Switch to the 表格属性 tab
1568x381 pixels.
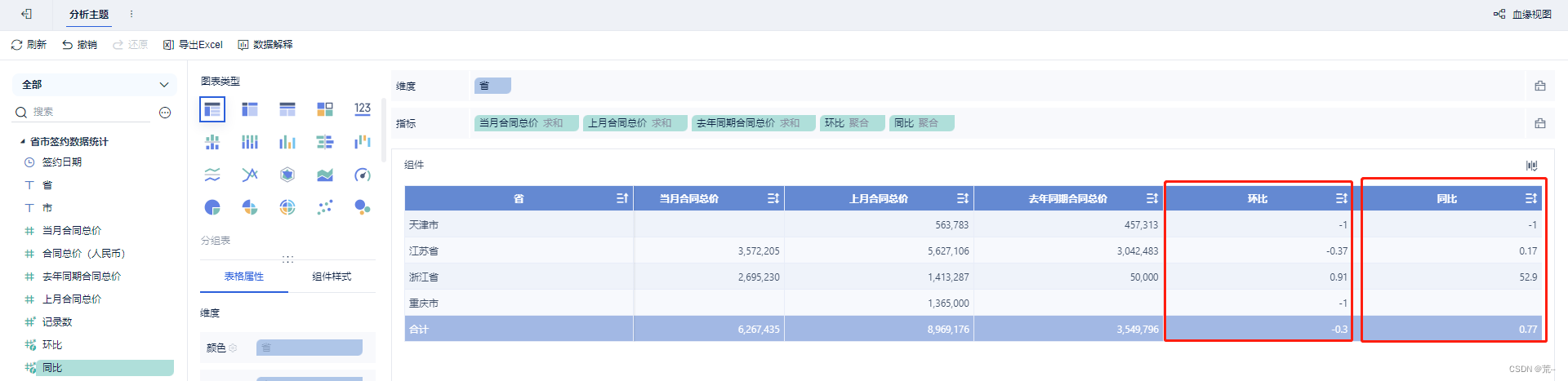pyautogui.click(x=244, y=277)
